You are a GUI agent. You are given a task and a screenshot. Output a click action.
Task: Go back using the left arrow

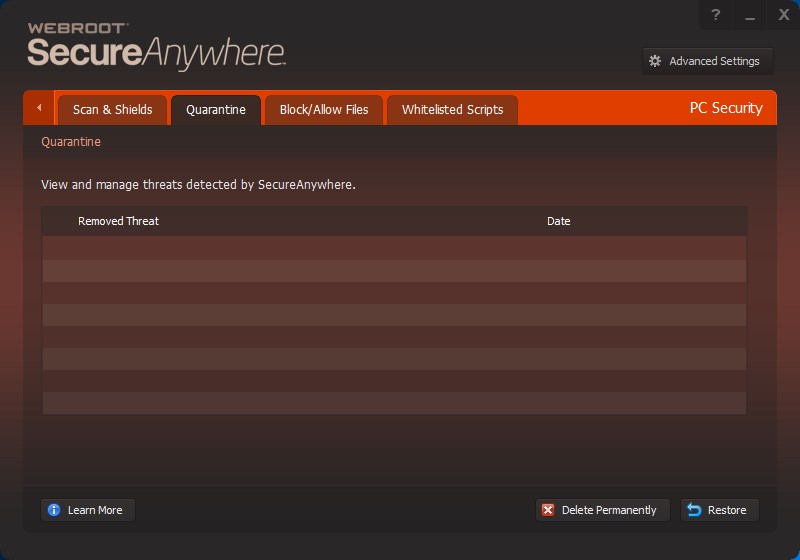(x=39, y=108)
